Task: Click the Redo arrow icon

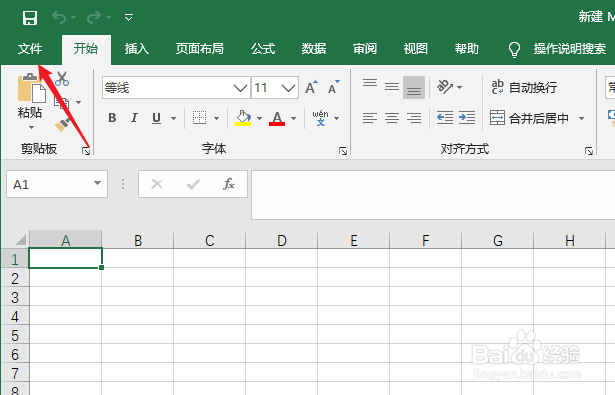Action: click(94, 18)
